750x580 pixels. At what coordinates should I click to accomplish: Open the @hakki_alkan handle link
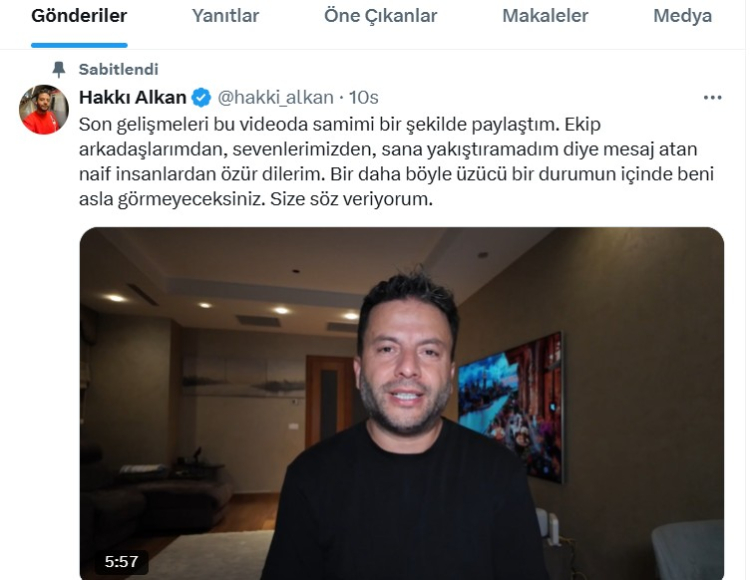point(276,98)
